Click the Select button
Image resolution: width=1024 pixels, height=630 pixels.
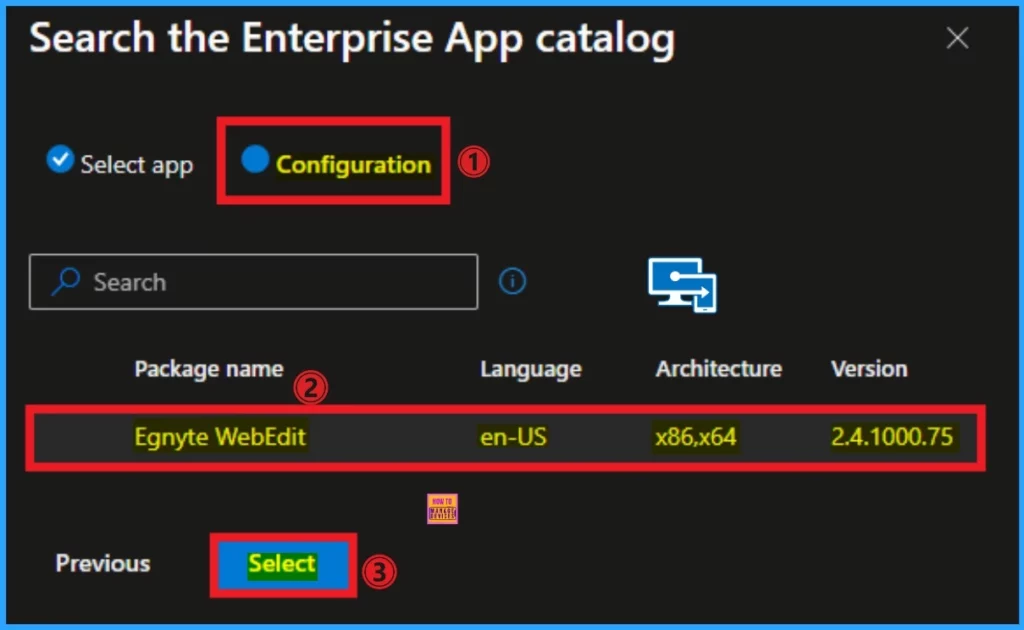click(x=283, y=564)
